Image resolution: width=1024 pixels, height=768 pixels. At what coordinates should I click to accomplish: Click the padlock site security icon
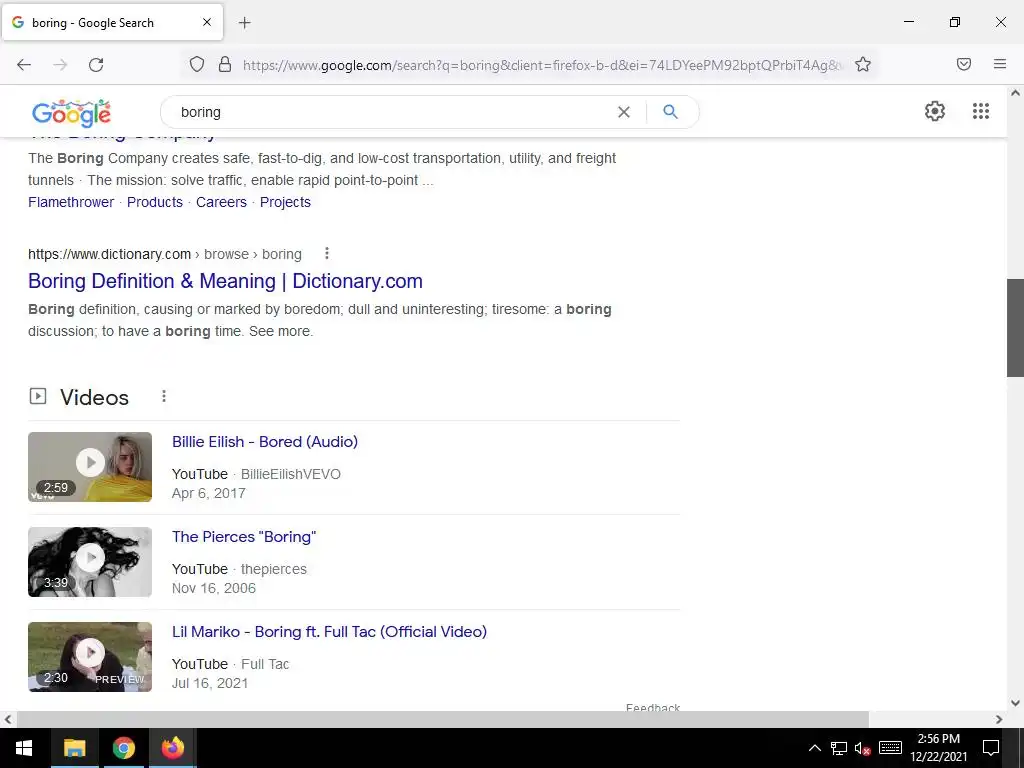click(225, 65)
